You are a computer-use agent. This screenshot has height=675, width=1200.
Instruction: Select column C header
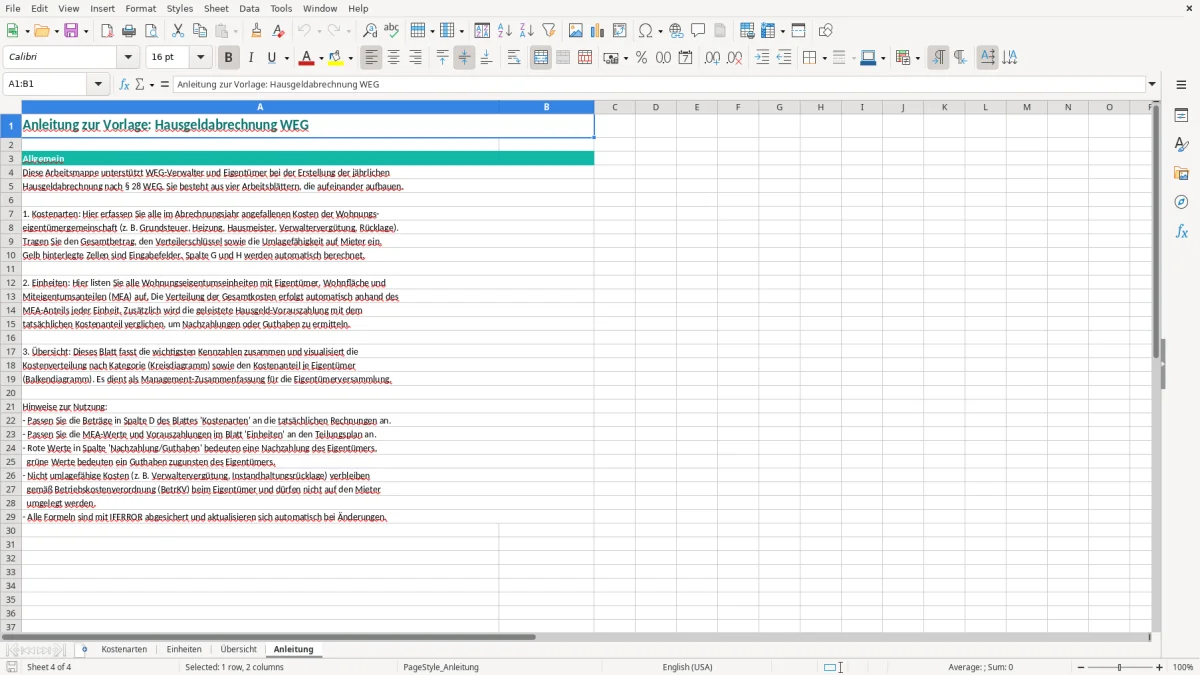click(614, 107)
